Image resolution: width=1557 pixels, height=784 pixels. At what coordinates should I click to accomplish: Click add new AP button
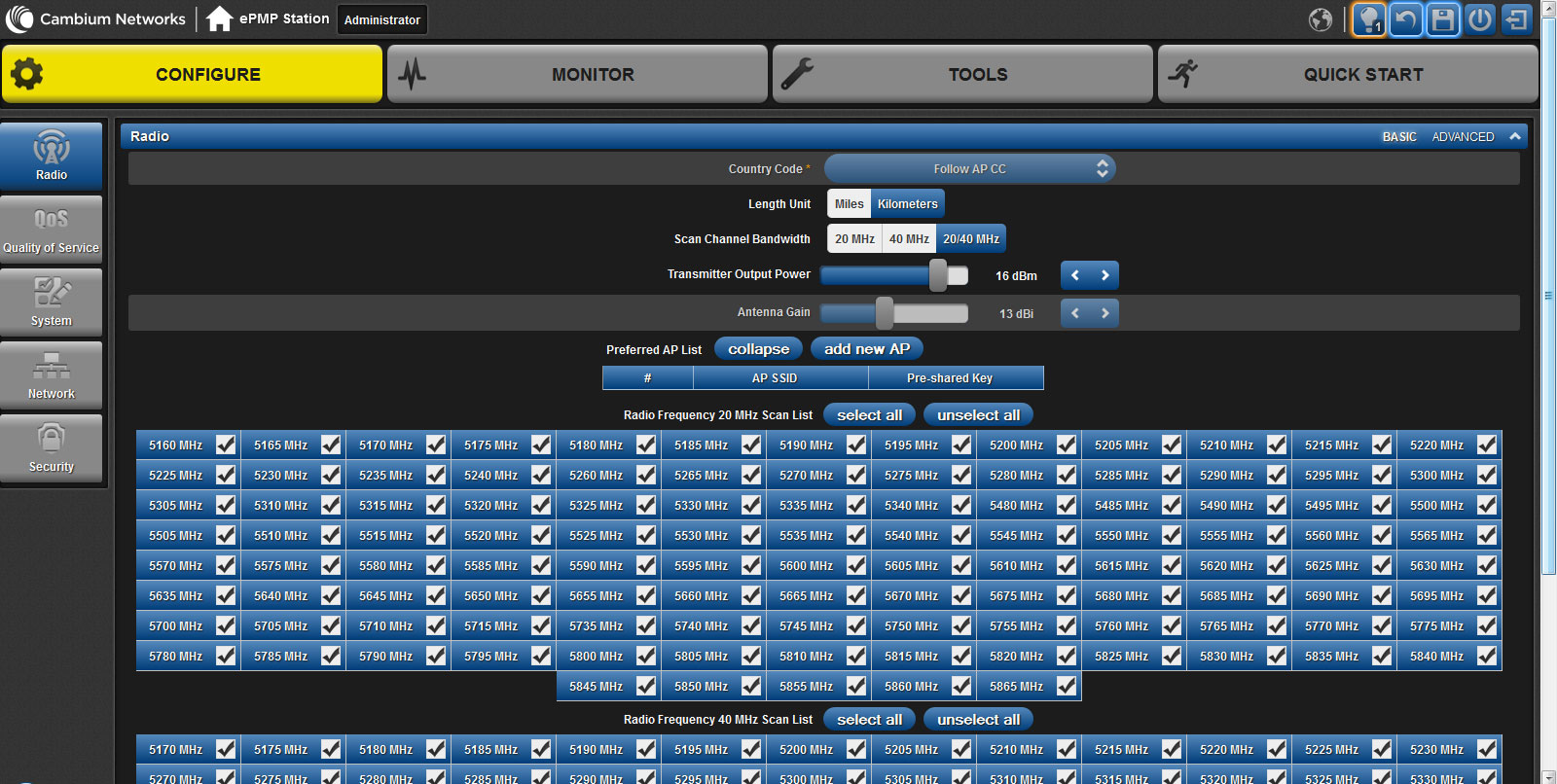click(x=866, y=349)
